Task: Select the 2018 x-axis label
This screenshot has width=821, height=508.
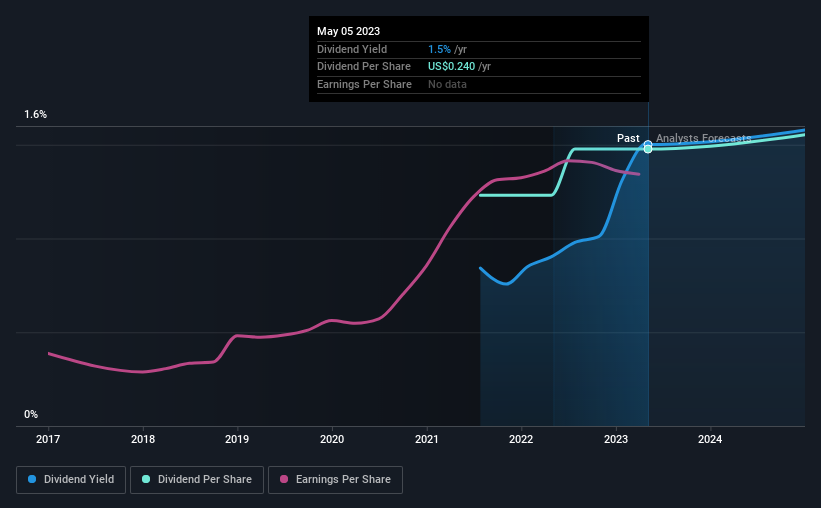Action: [x=143, y=439]
